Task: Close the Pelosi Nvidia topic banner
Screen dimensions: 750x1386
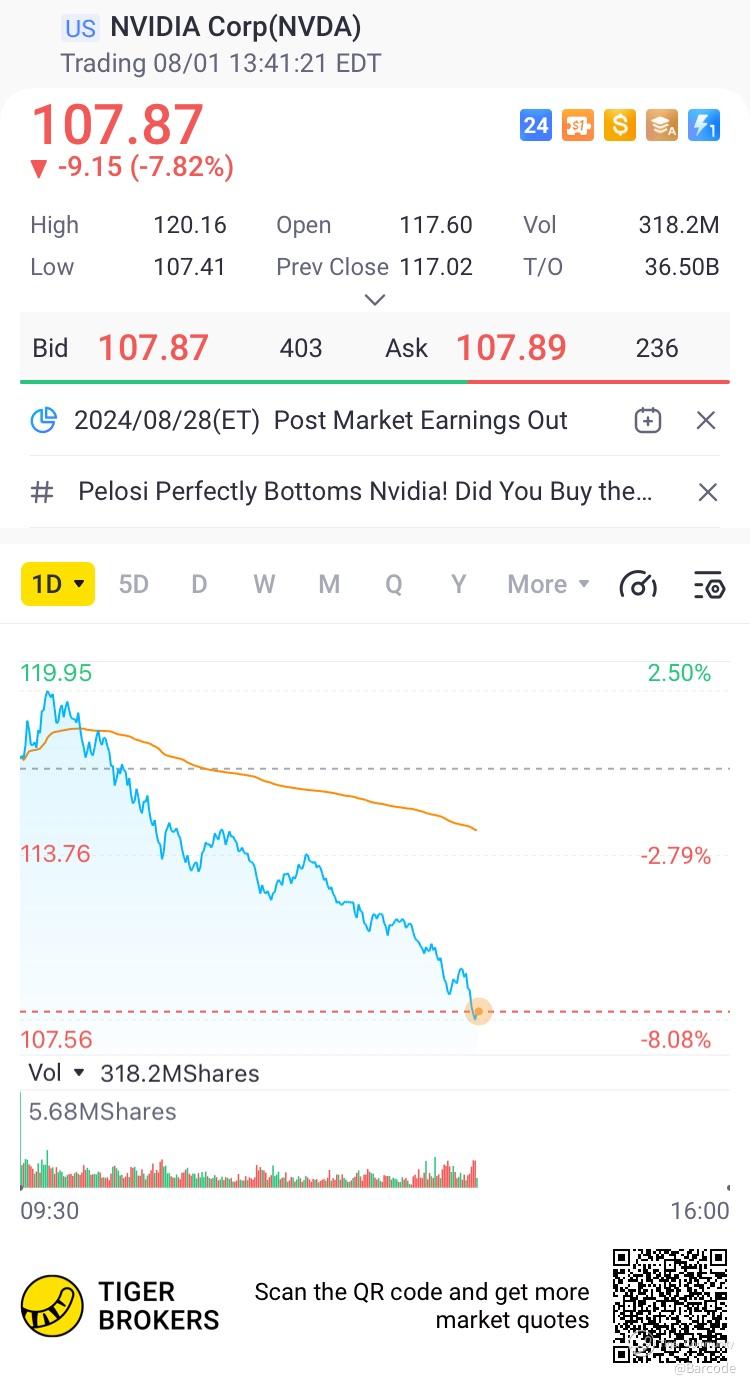Action: 707,492
